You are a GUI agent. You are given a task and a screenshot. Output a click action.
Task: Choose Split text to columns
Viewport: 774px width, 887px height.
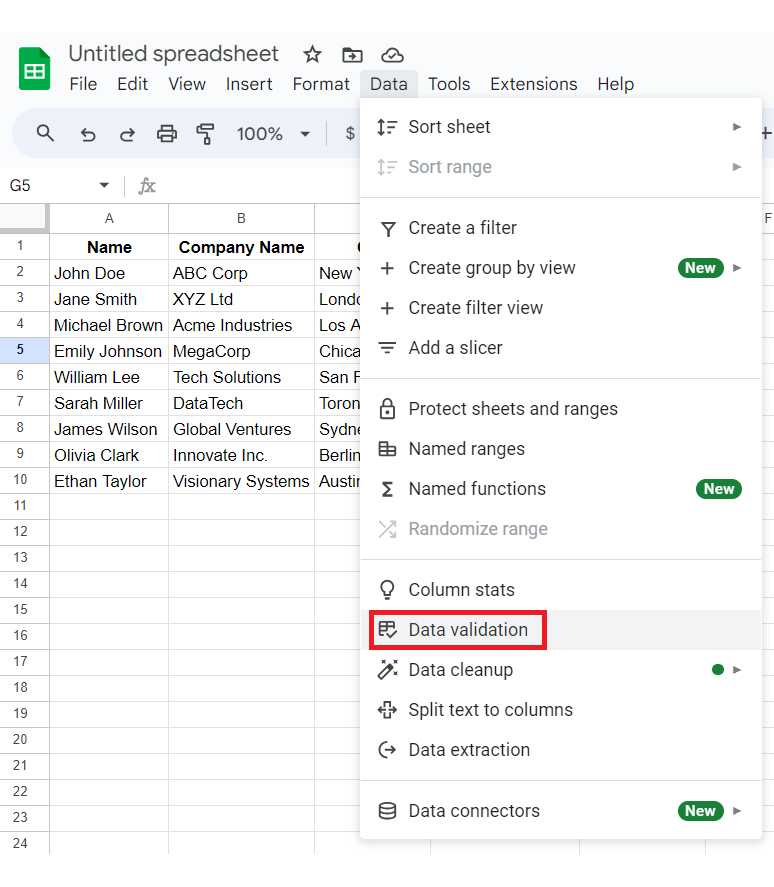561,710
